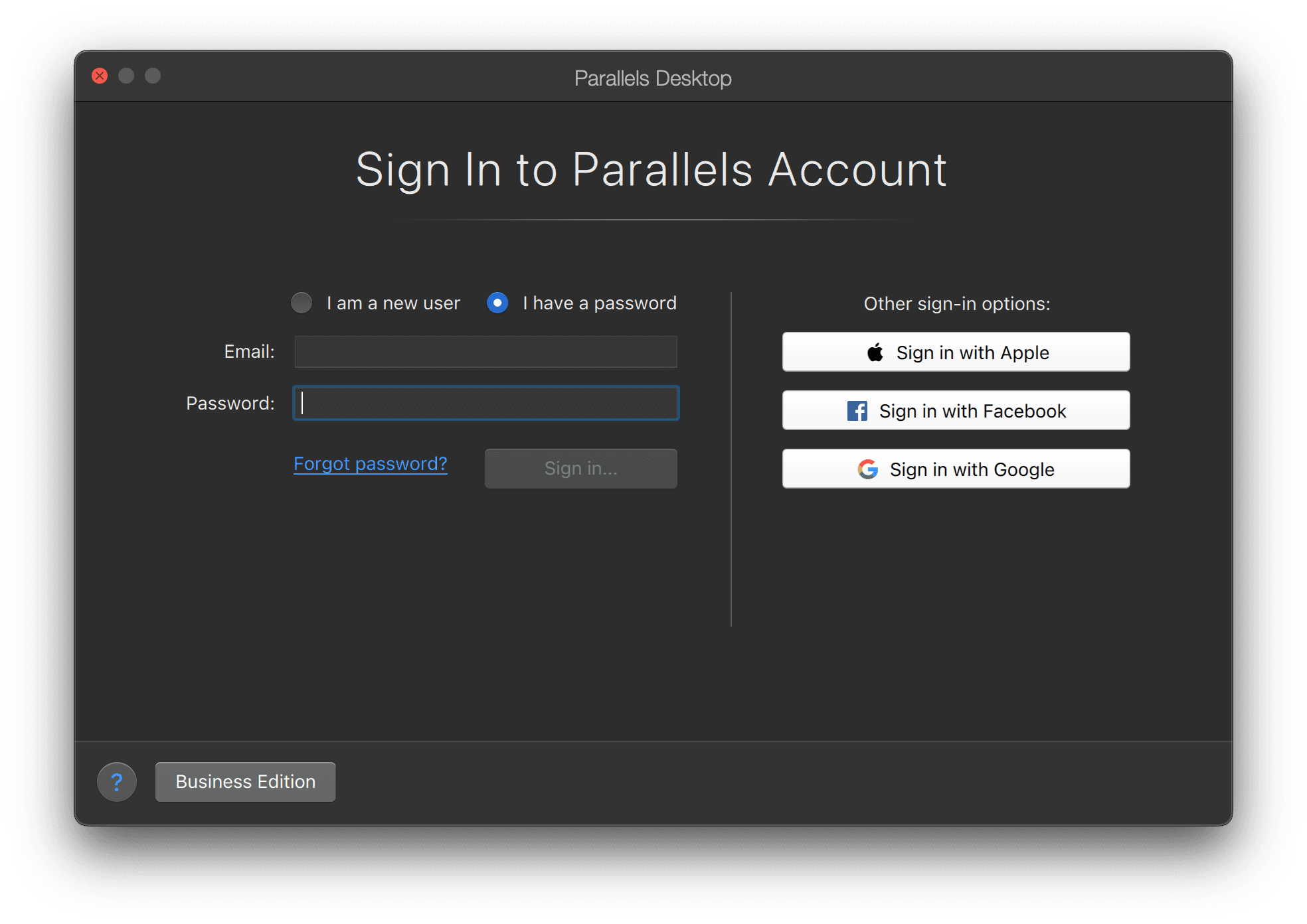
Task: Click the Google G logo icon
Action: point(867,469)
